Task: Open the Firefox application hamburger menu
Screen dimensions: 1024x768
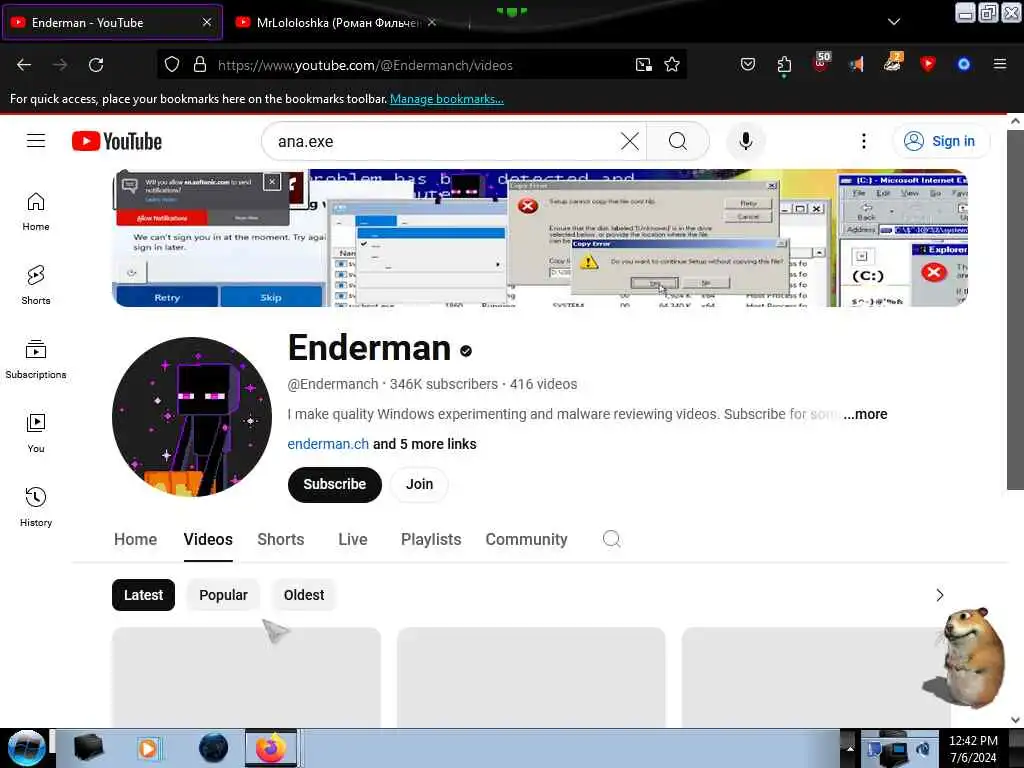Action: [1000, 64]
